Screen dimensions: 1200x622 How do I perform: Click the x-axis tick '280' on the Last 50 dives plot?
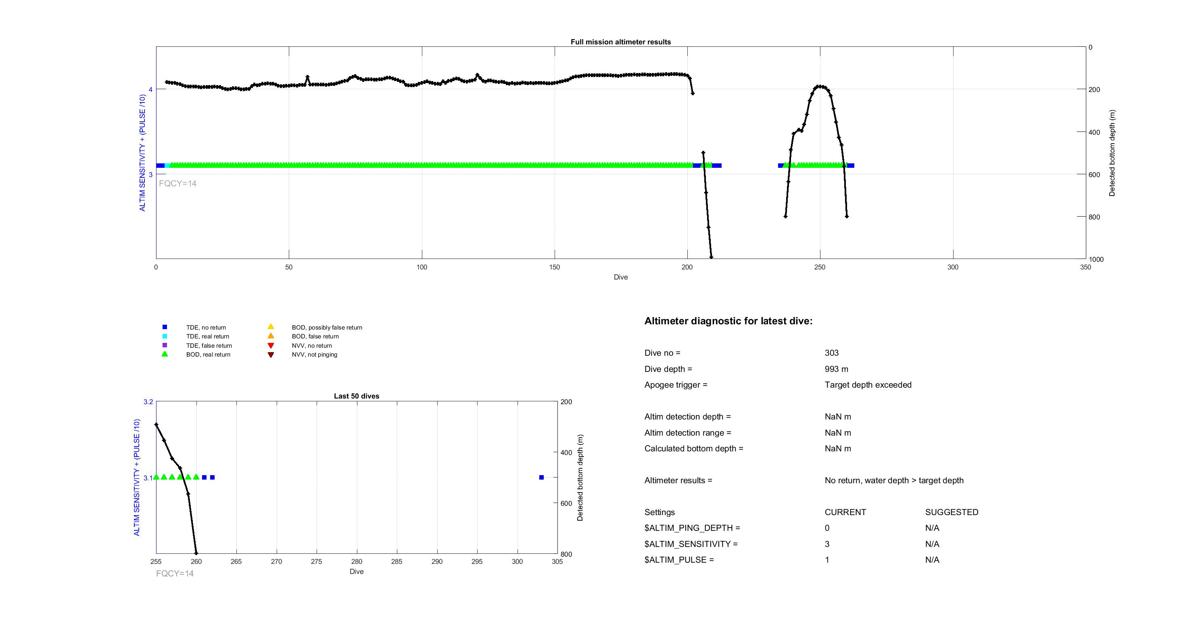357,561
